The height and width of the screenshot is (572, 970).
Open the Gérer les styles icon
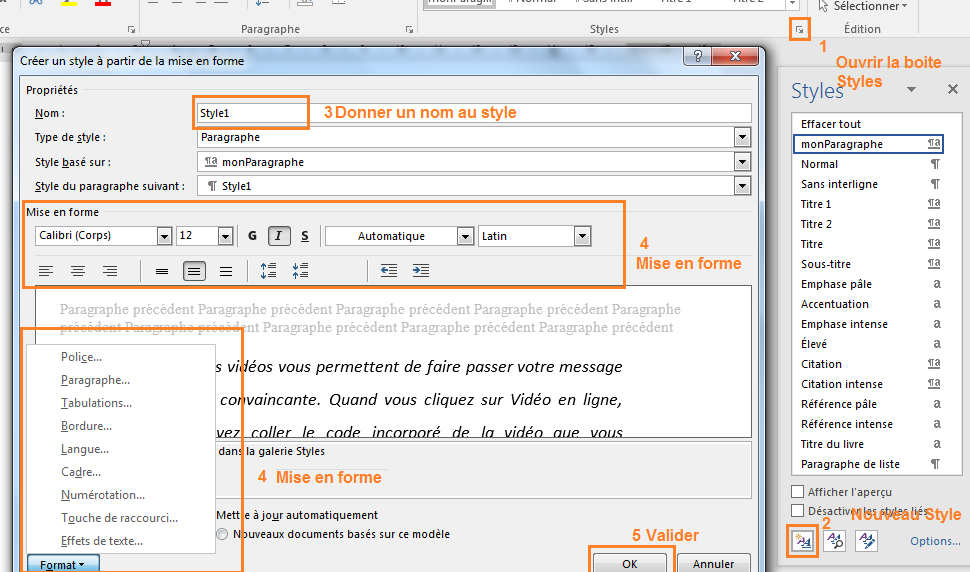(x=867, y=541)
